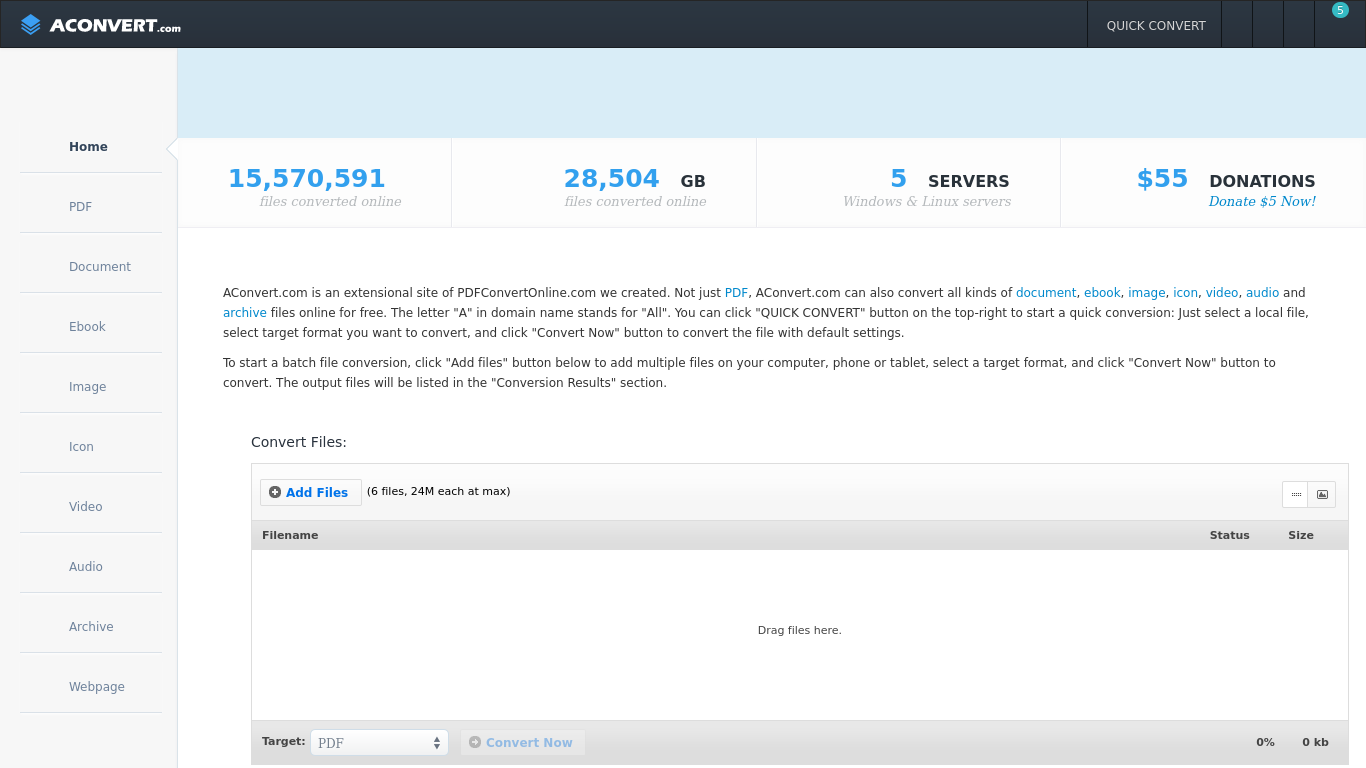1366x768 pixels.
Task: Navigate to the Video sidebar section
Action: [x=85, y=507]
